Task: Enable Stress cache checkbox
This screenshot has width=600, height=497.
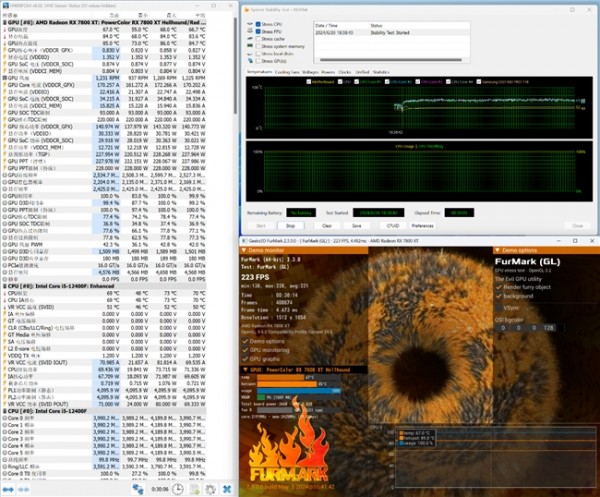Action: pyautogui.click(x=258, y=39)
